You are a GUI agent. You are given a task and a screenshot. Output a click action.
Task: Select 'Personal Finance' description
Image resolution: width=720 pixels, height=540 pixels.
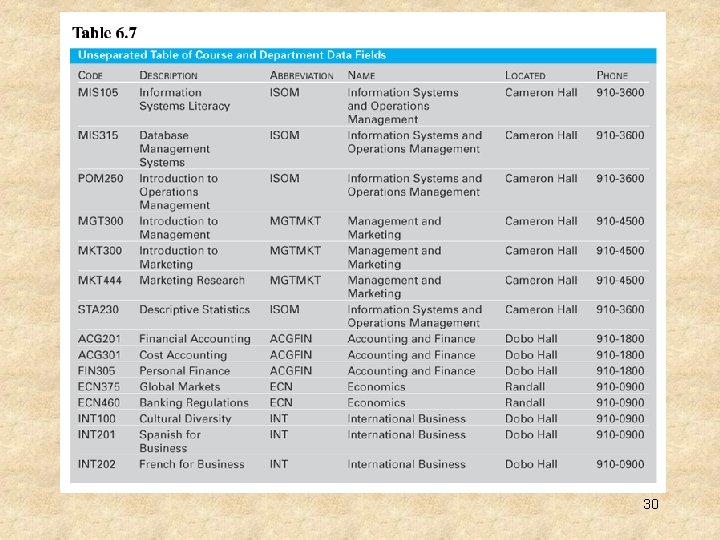(185, 371)
